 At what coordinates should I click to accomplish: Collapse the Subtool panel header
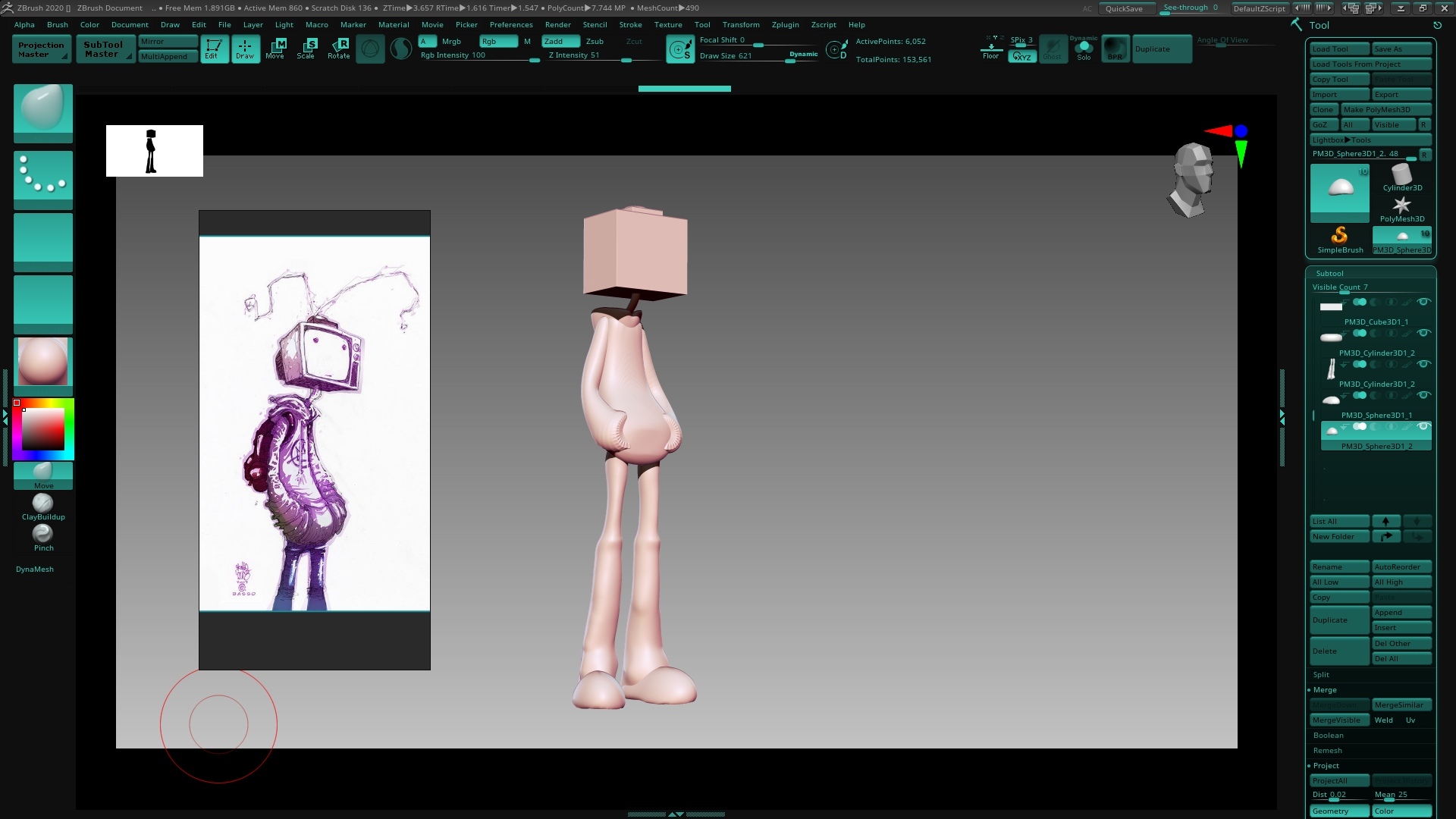1329,274
